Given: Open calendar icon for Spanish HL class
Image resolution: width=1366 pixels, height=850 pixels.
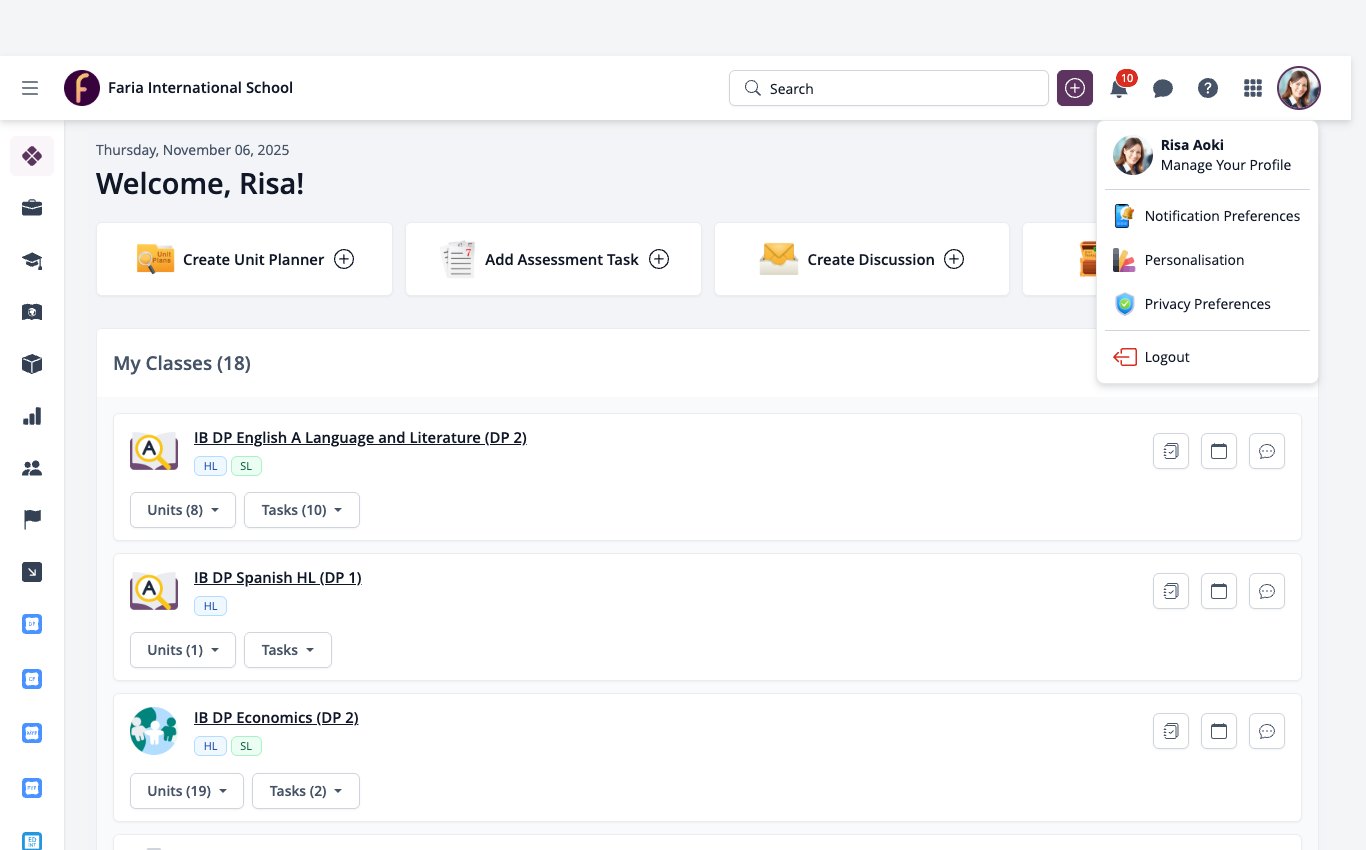Looking at the screenshot, I should (x=1218, y=591).
